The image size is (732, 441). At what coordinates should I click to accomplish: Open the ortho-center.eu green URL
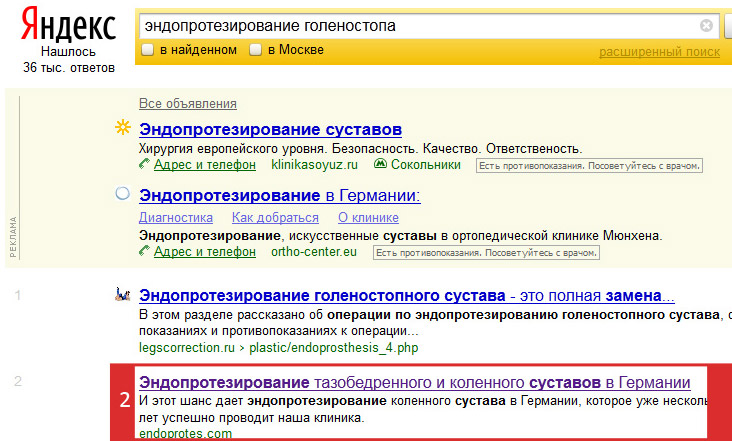pyautogui.click(x=314, y=252)
